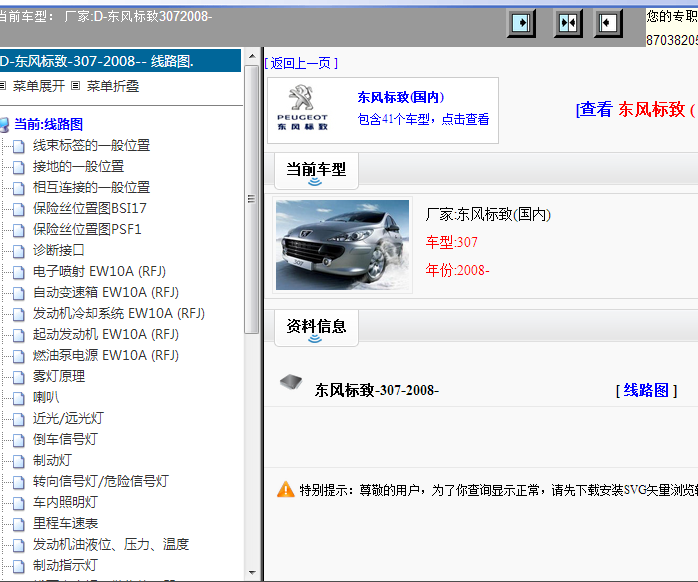This screenshot has width=698, height=582.
Task: Click the sidebar vertical scrollbar thumb
Action: pyautogui.click(x=252, y=199)
